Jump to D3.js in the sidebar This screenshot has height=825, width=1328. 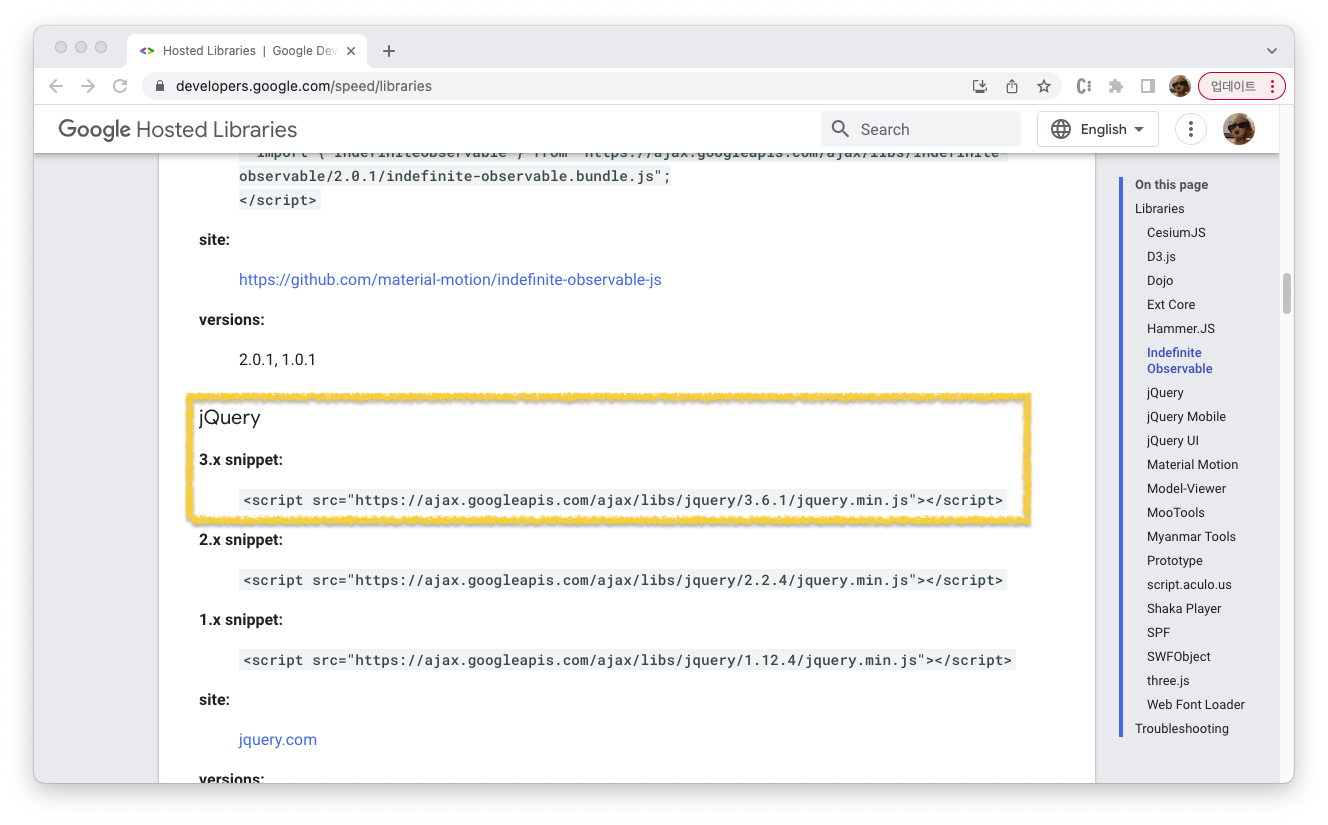[x=1161, y=257]
